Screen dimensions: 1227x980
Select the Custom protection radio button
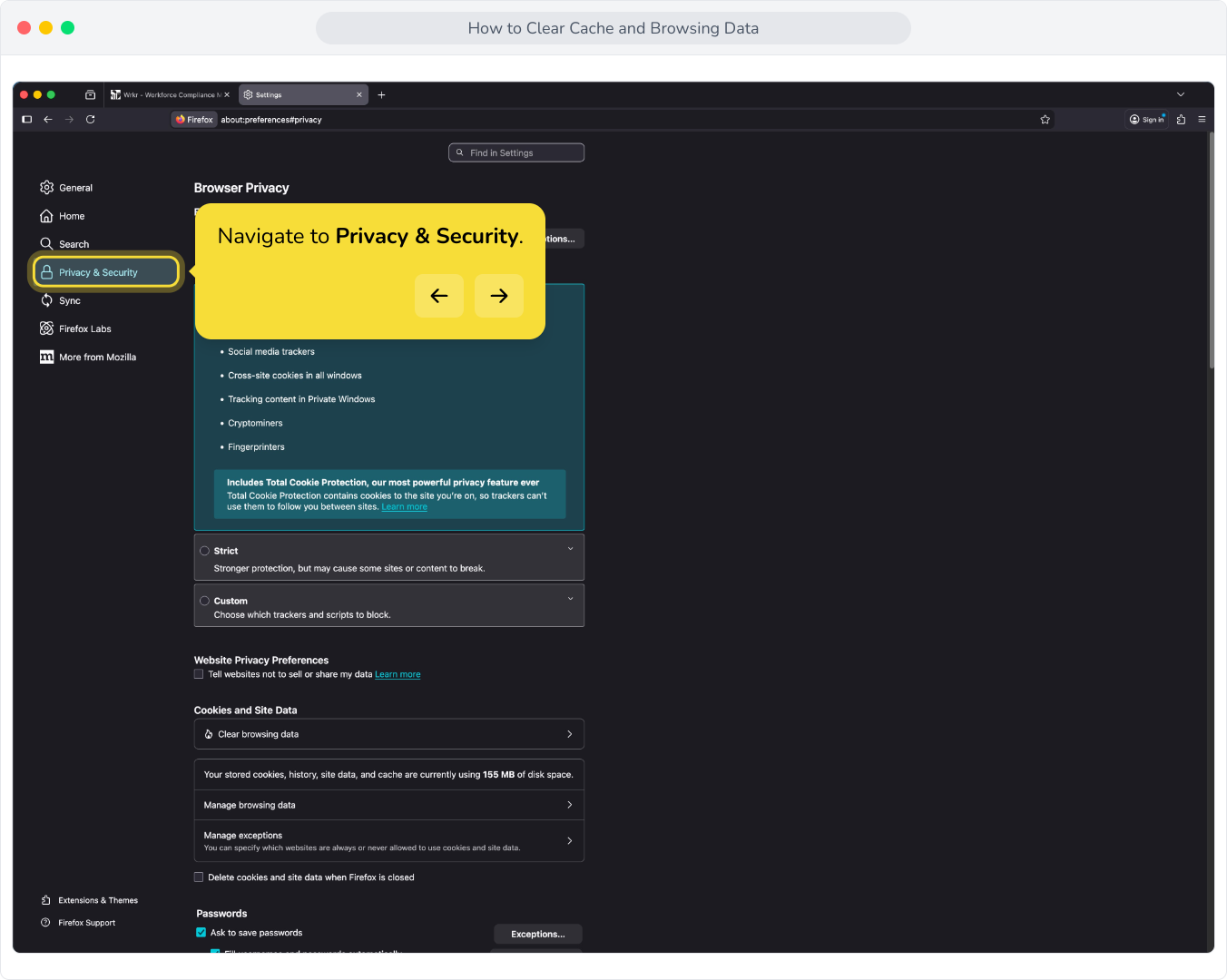pyautogui.click(x=205, y=601)
